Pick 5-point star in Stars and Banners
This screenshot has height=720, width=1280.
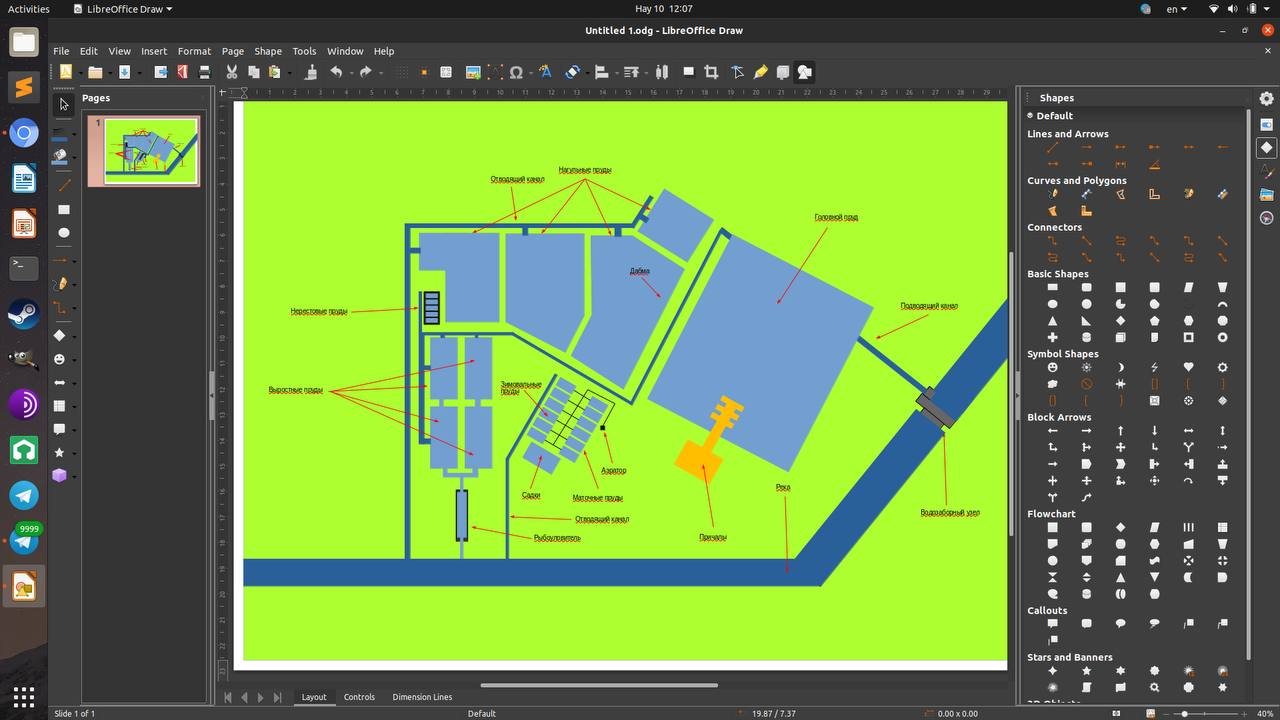click(1086, 671)
